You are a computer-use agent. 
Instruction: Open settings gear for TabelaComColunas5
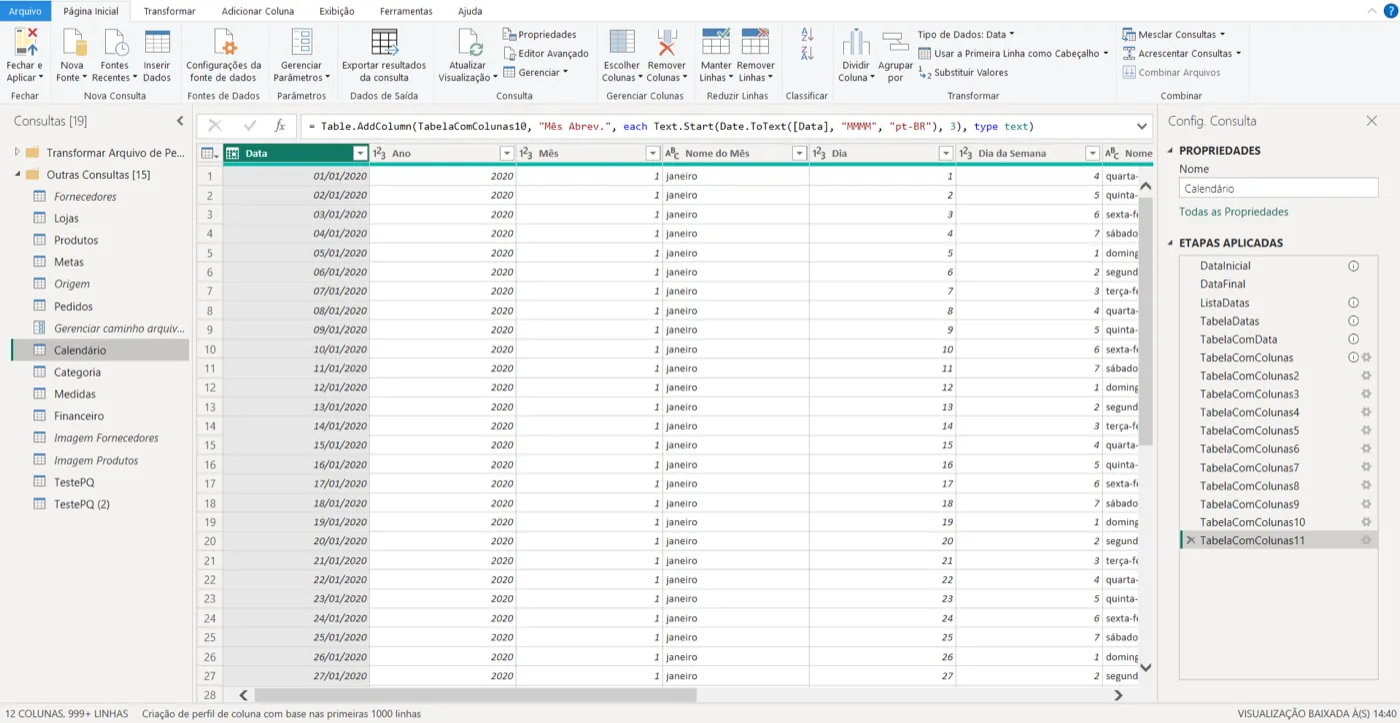click(1366, 430)
